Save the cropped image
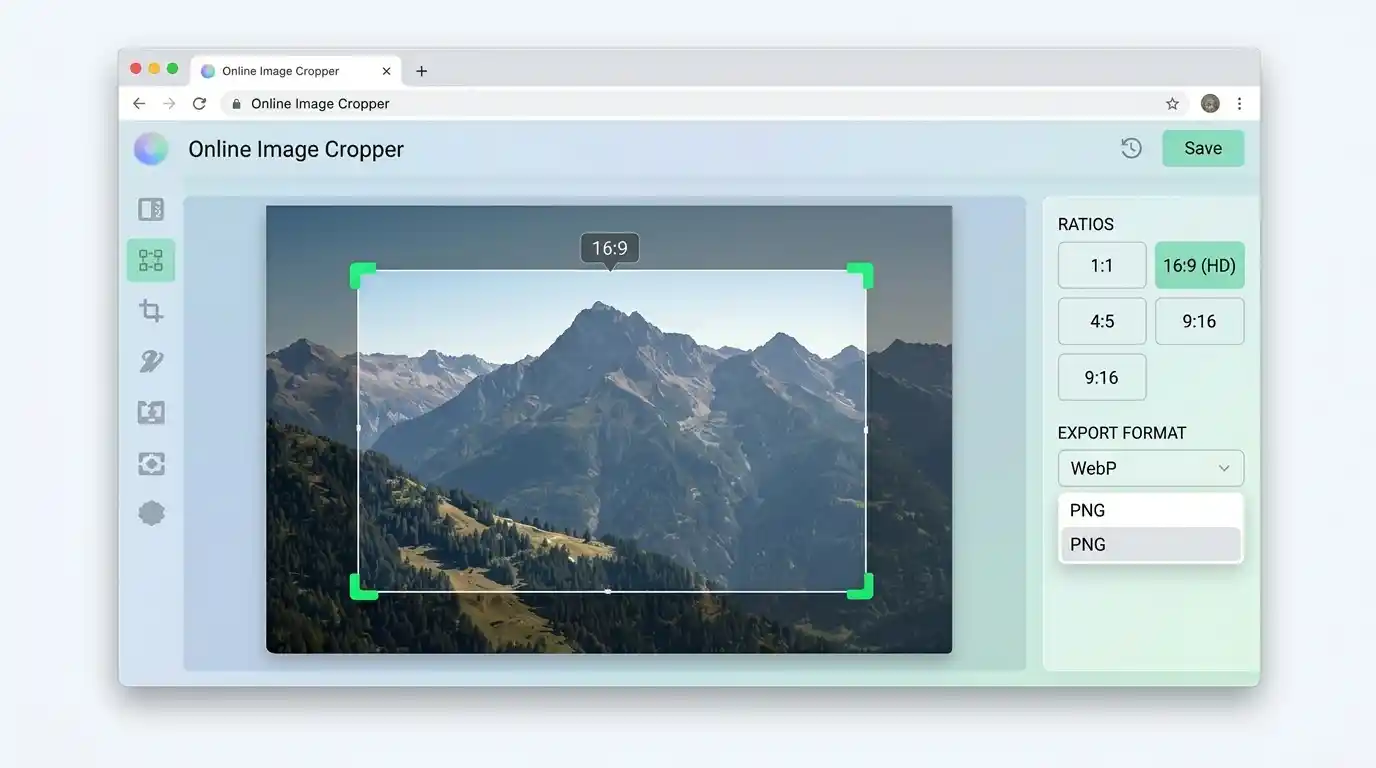 (1203, 148)
